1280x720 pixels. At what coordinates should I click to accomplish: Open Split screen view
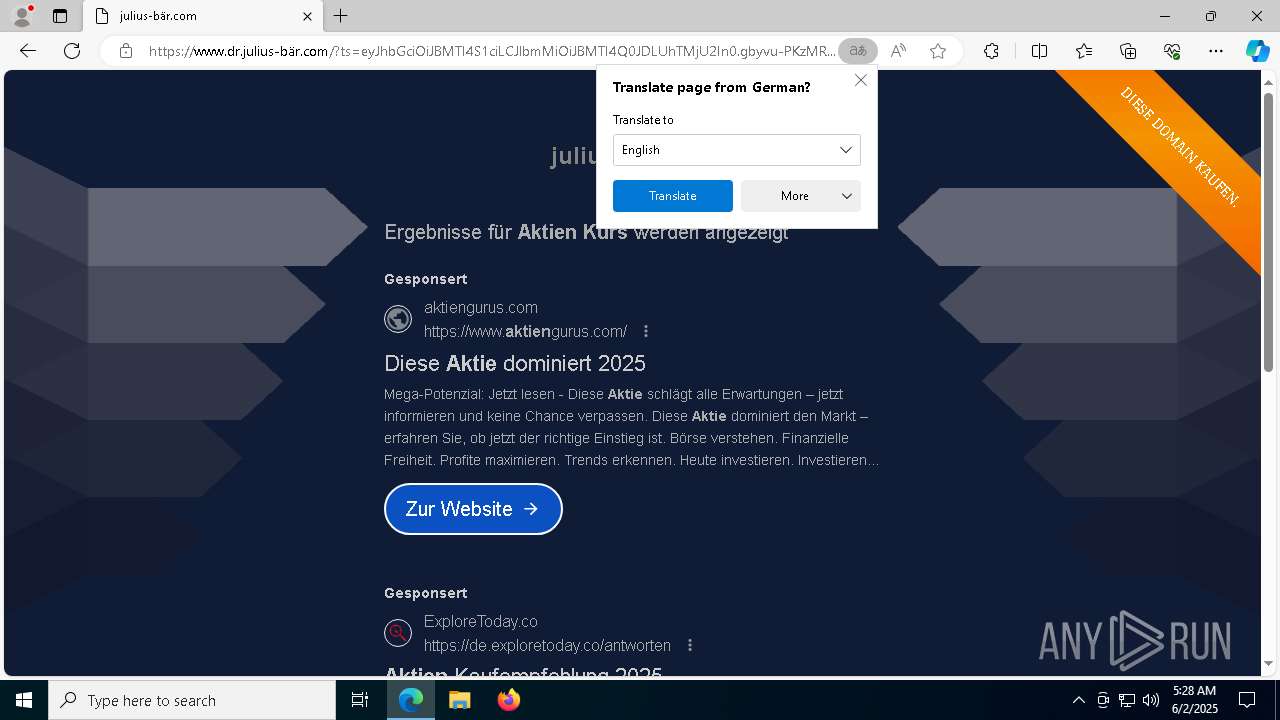tap(1039, 51)
